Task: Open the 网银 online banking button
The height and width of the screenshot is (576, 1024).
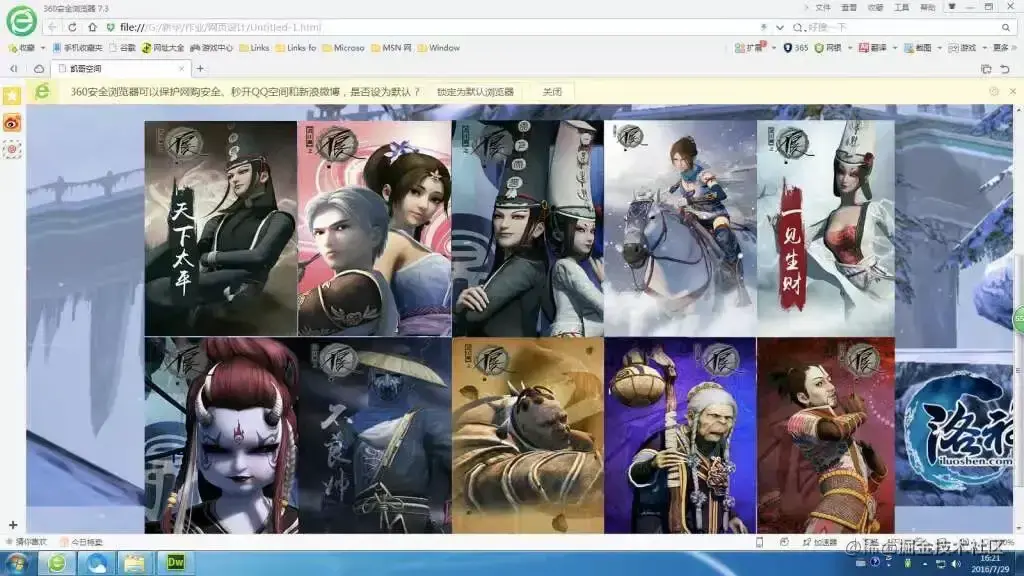Action: (827, 48)
